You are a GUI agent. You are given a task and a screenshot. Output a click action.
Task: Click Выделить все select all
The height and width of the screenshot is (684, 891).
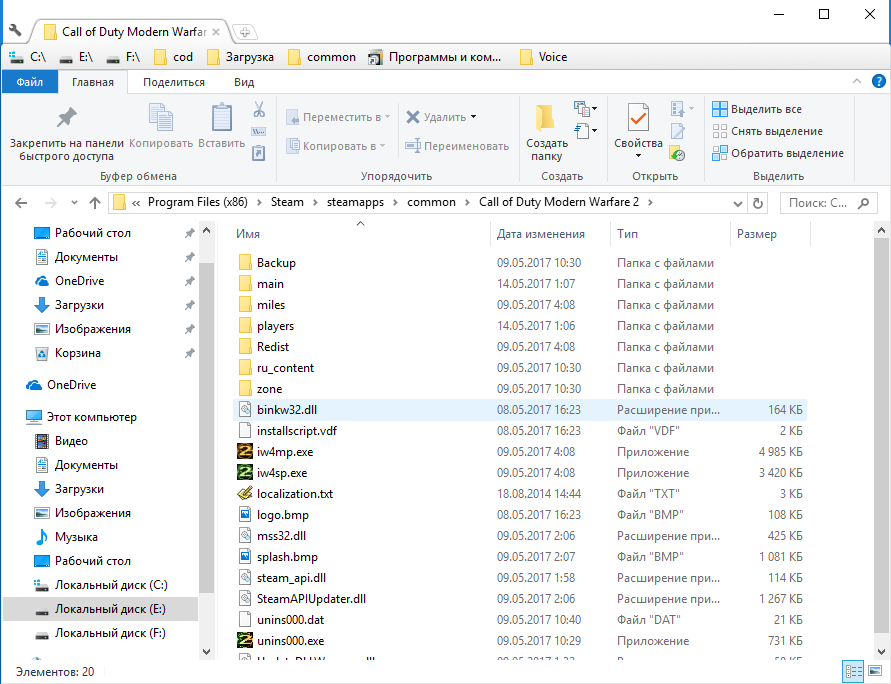click(757, 109)
